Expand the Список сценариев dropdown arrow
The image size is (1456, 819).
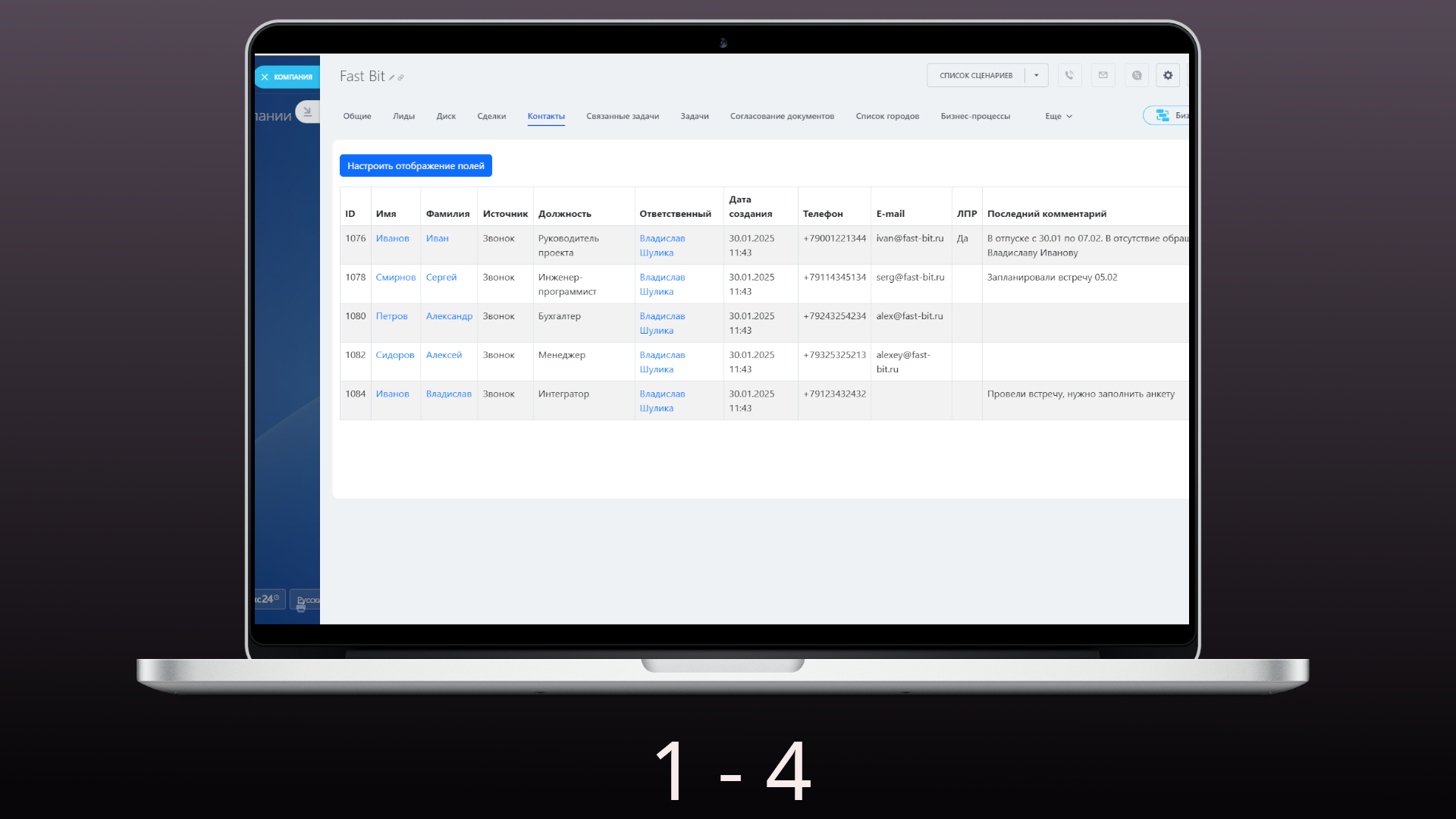tap(1037, 75)
